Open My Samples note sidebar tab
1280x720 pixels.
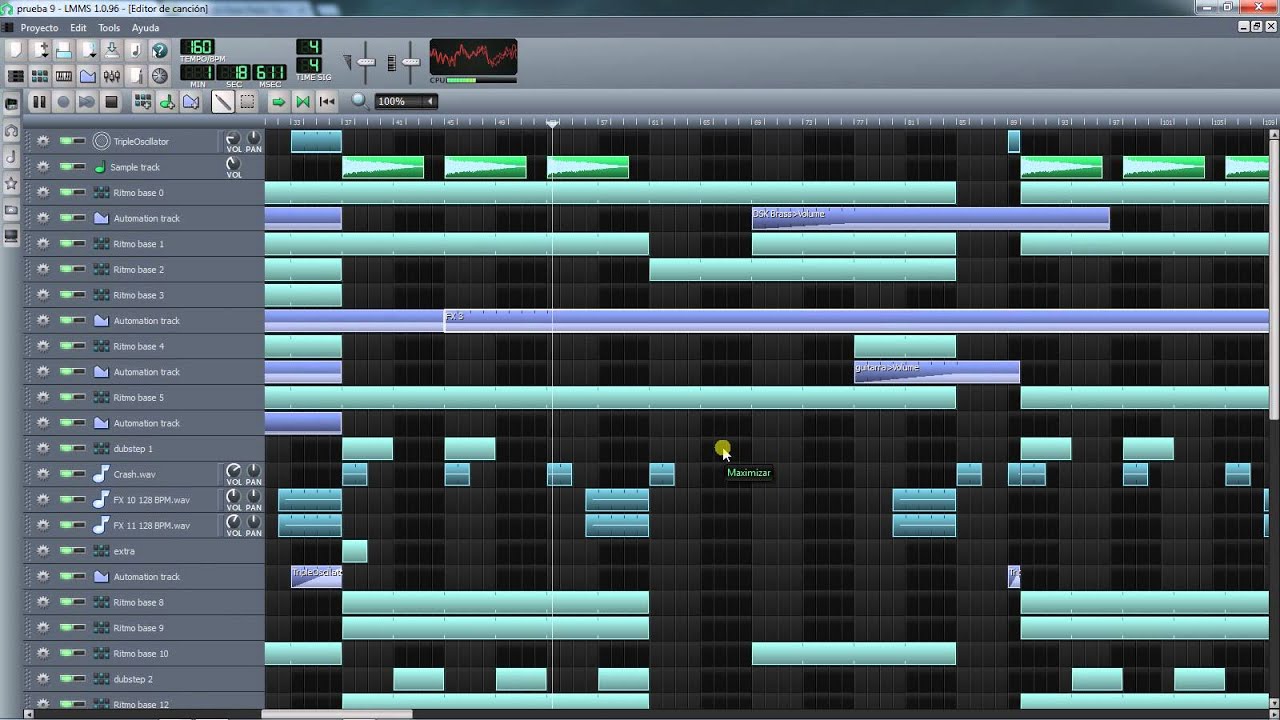point(12,157)
